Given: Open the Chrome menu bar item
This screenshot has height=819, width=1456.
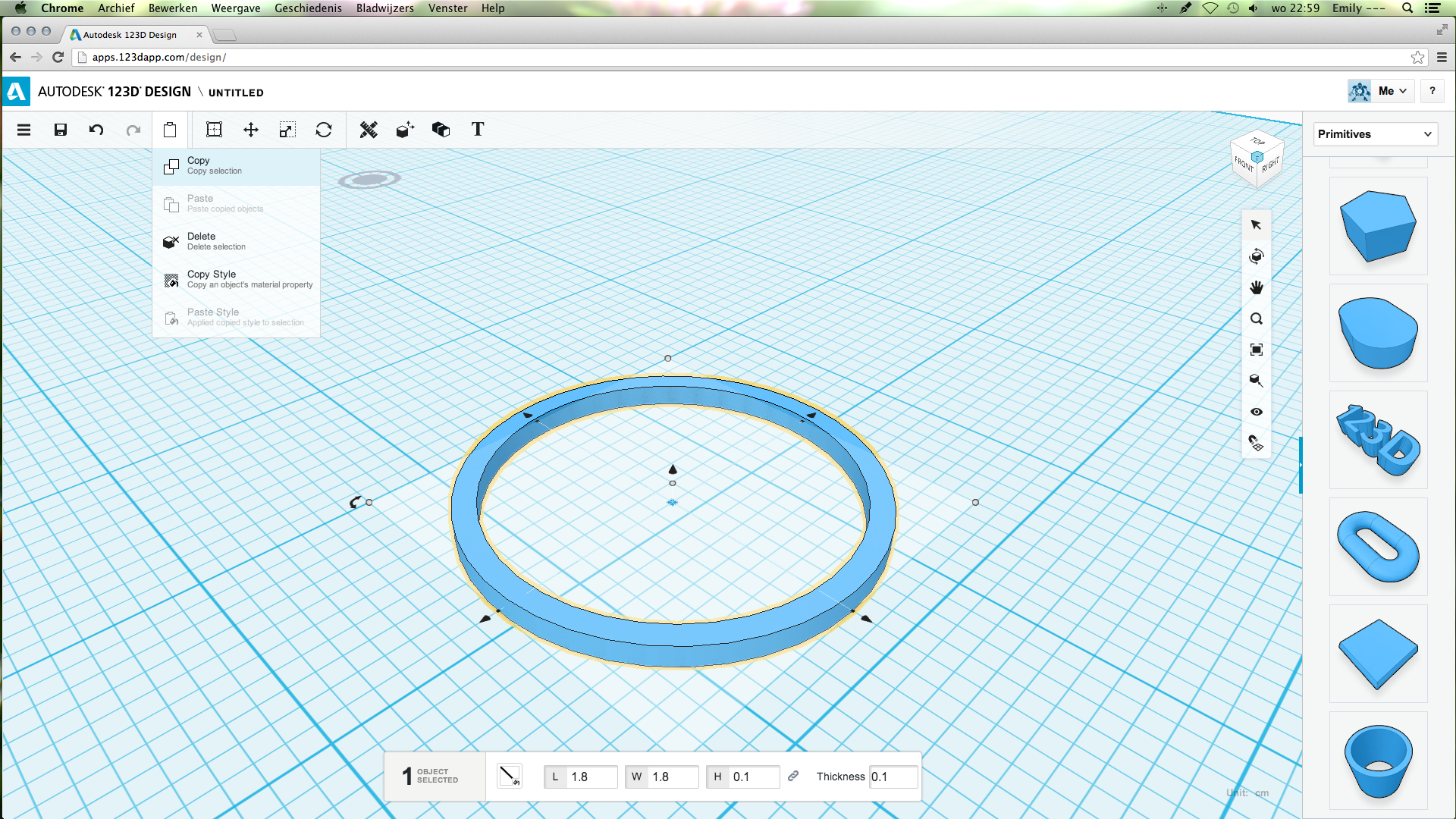Looking at the screenshot, I should tap(62, 8).
